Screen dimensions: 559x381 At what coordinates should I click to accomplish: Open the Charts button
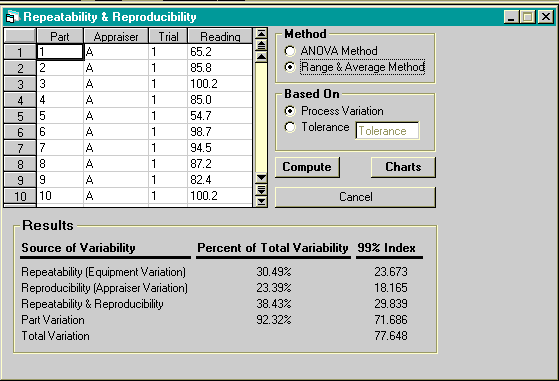(x=403, y=167)
